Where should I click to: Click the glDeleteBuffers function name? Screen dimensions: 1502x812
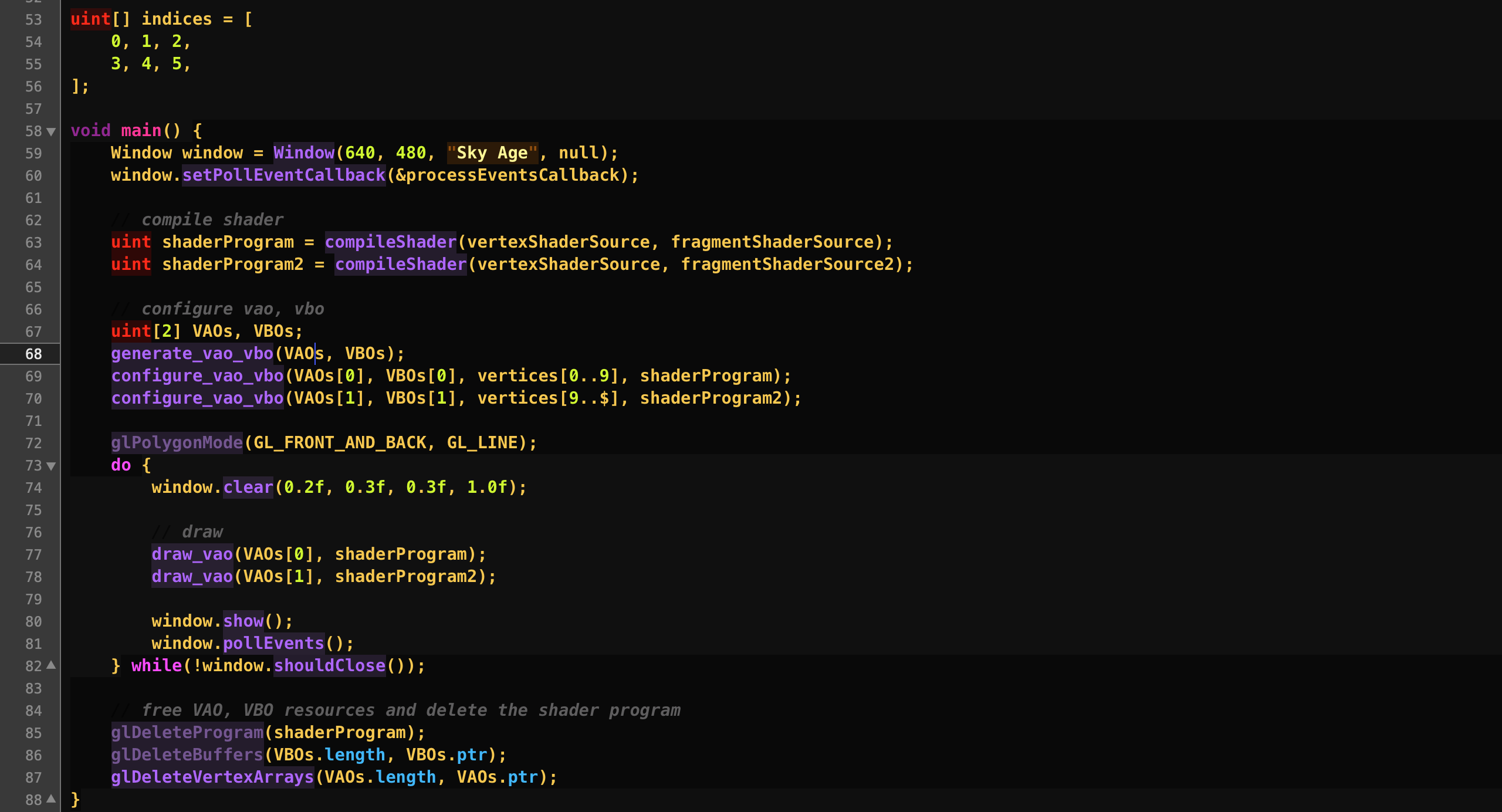pyautogui.click(x=187, y=755)
